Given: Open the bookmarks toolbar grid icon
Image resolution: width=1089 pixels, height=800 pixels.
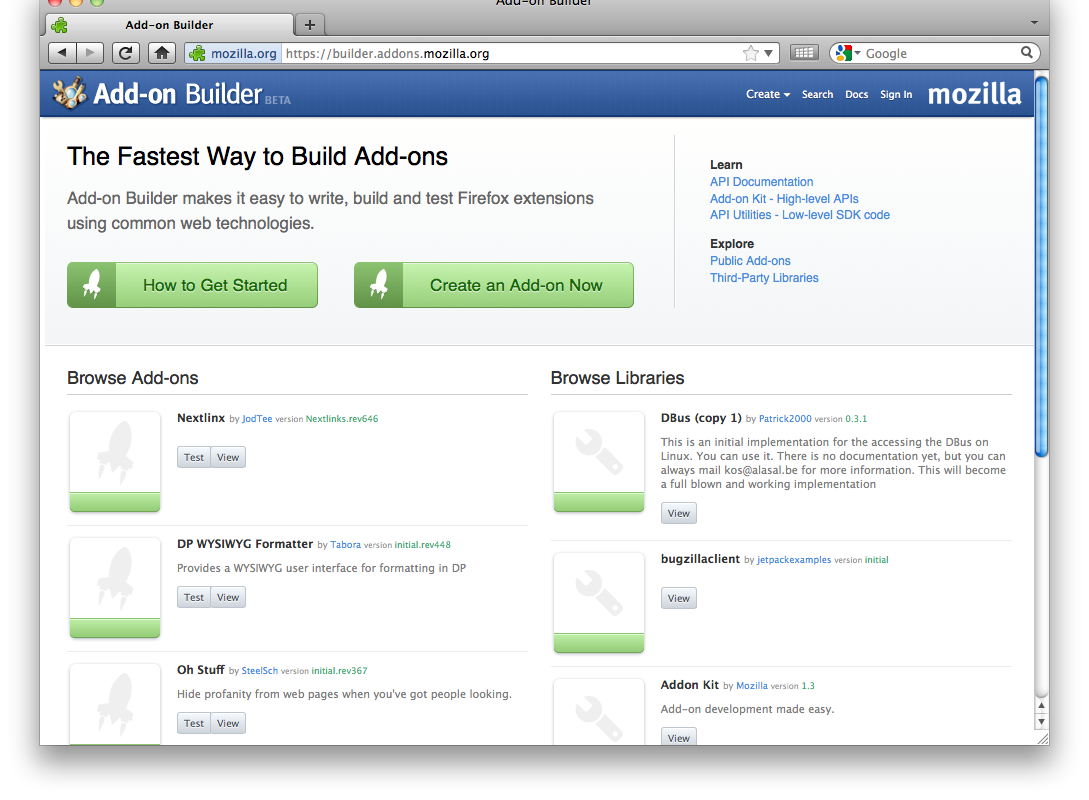Looking at the screenshot, I should pos(804,53).
